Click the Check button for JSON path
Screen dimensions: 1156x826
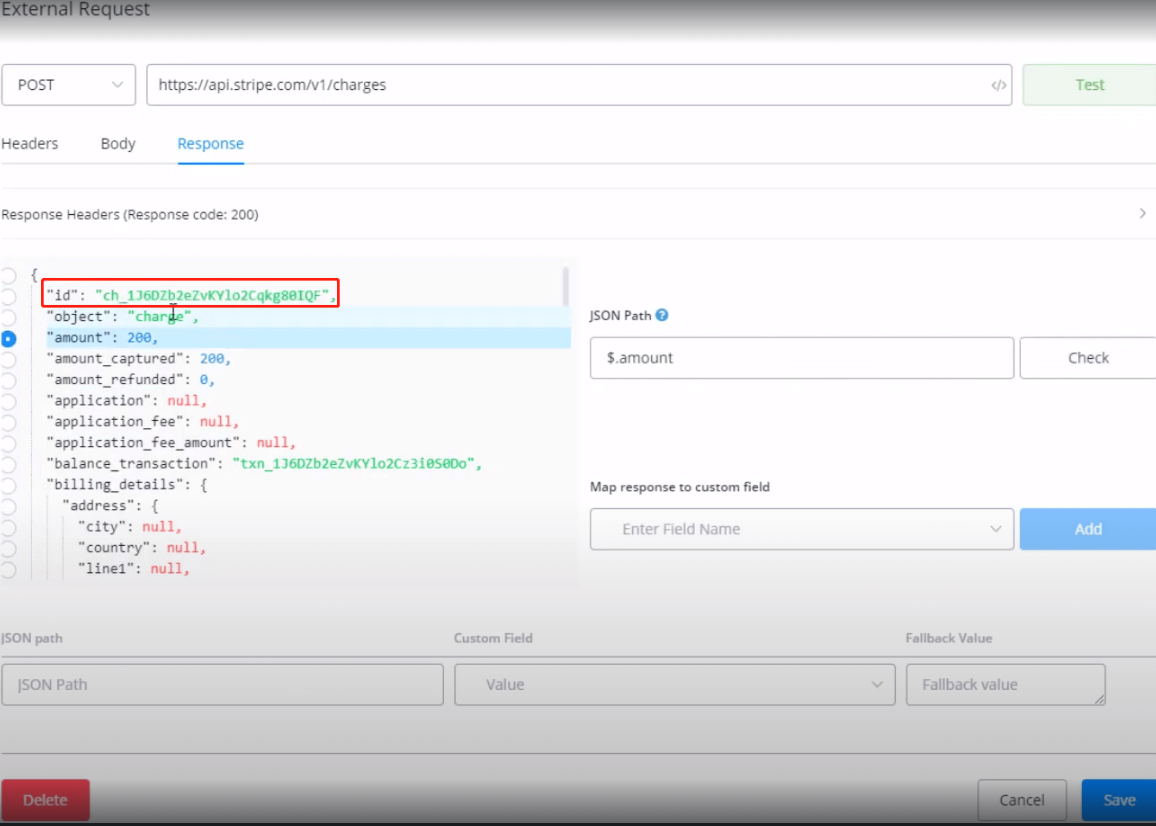pyautogui.click(x=1087, y=358)
